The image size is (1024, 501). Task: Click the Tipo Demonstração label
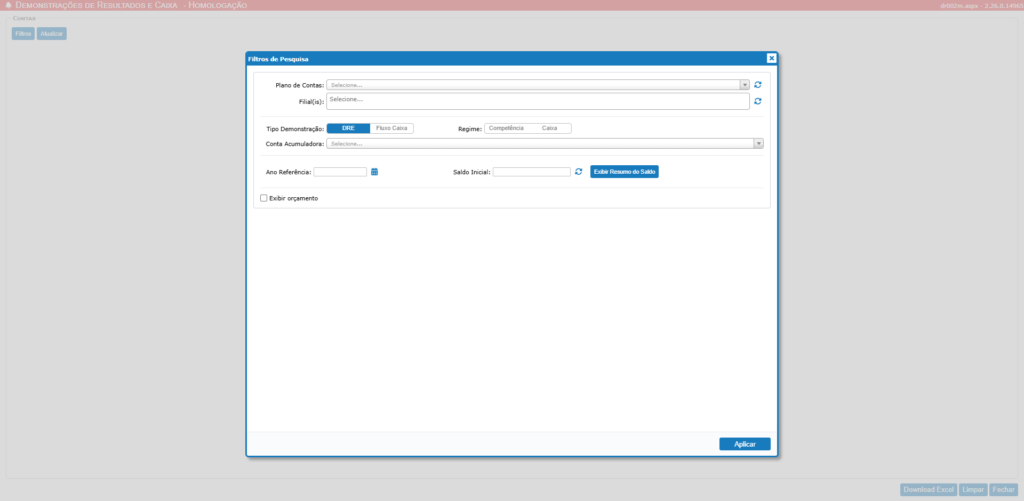[x=295, y=129]
